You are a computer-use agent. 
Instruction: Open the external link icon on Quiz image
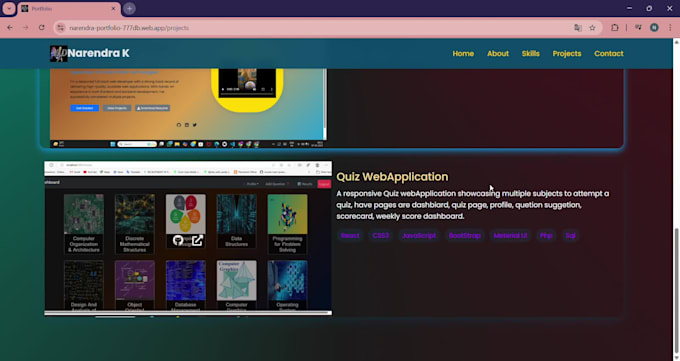197,240
